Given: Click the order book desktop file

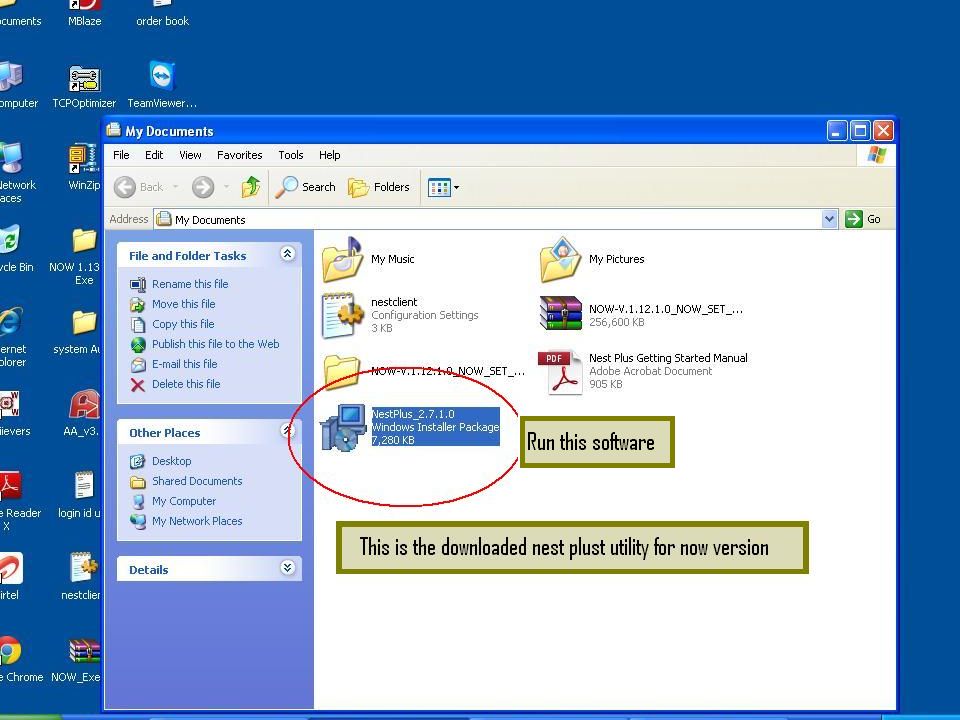Looking at the screenshot, I should [162, 13].
